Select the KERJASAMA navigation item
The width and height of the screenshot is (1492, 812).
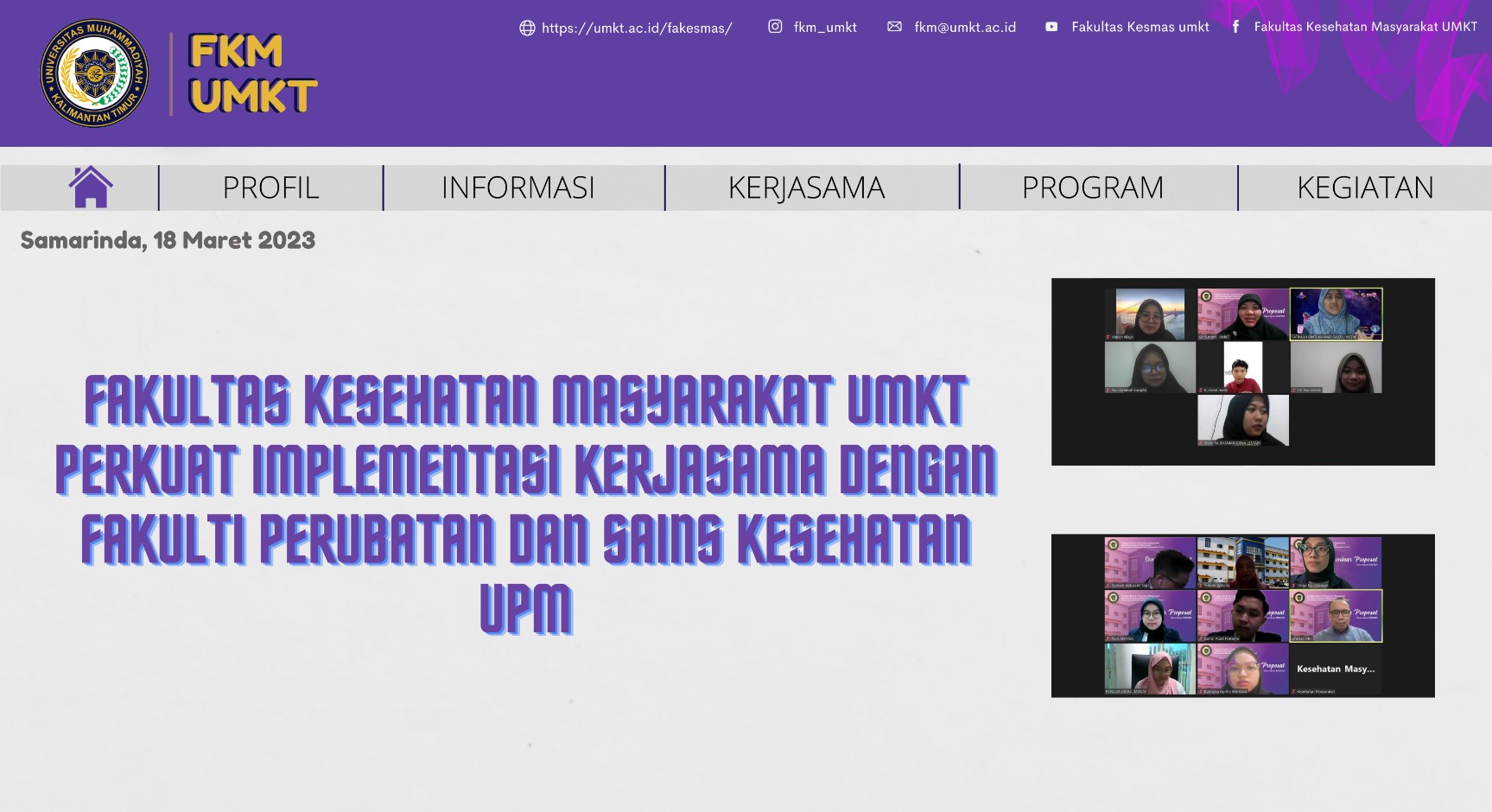pyautogui.click(x=805, y=187)
